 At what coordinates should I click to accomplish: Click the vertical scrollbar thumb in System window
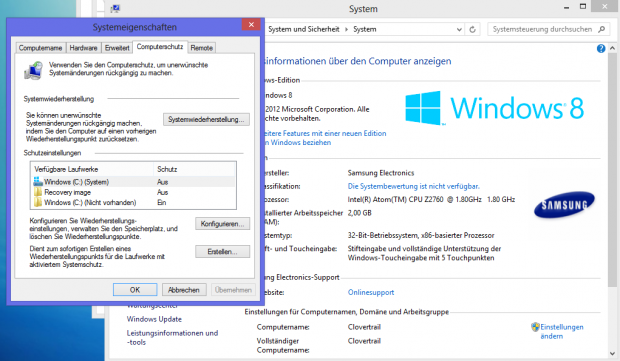pyautogui.click(x=612, y=170)
